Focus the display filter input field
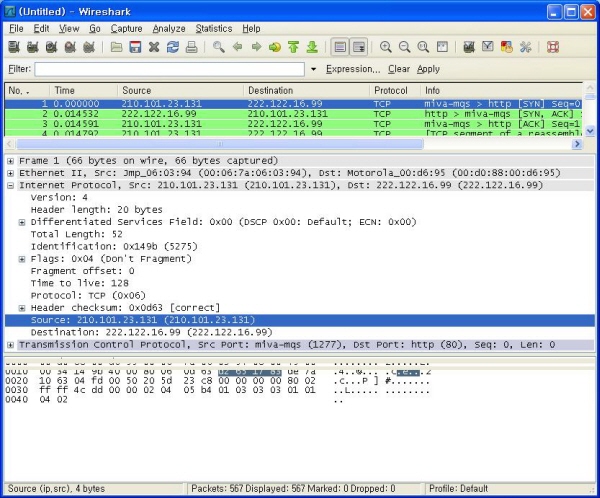Image resolution: width=600 pixels, height=498 pixels. click(170, 69)
